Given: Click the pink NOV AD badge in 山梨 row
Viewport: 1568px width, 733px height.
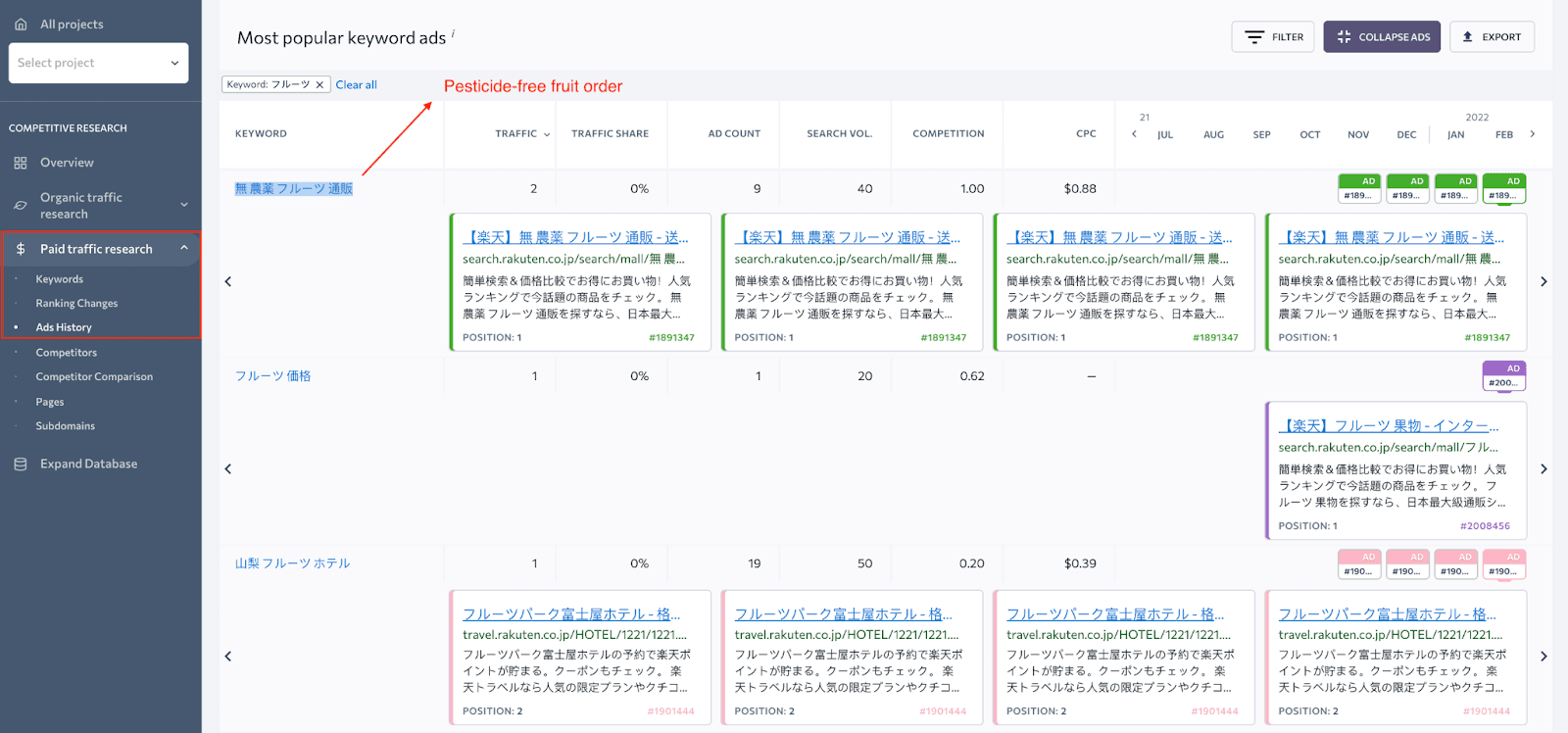Looking at the screenshot, I should point(1359,563).
